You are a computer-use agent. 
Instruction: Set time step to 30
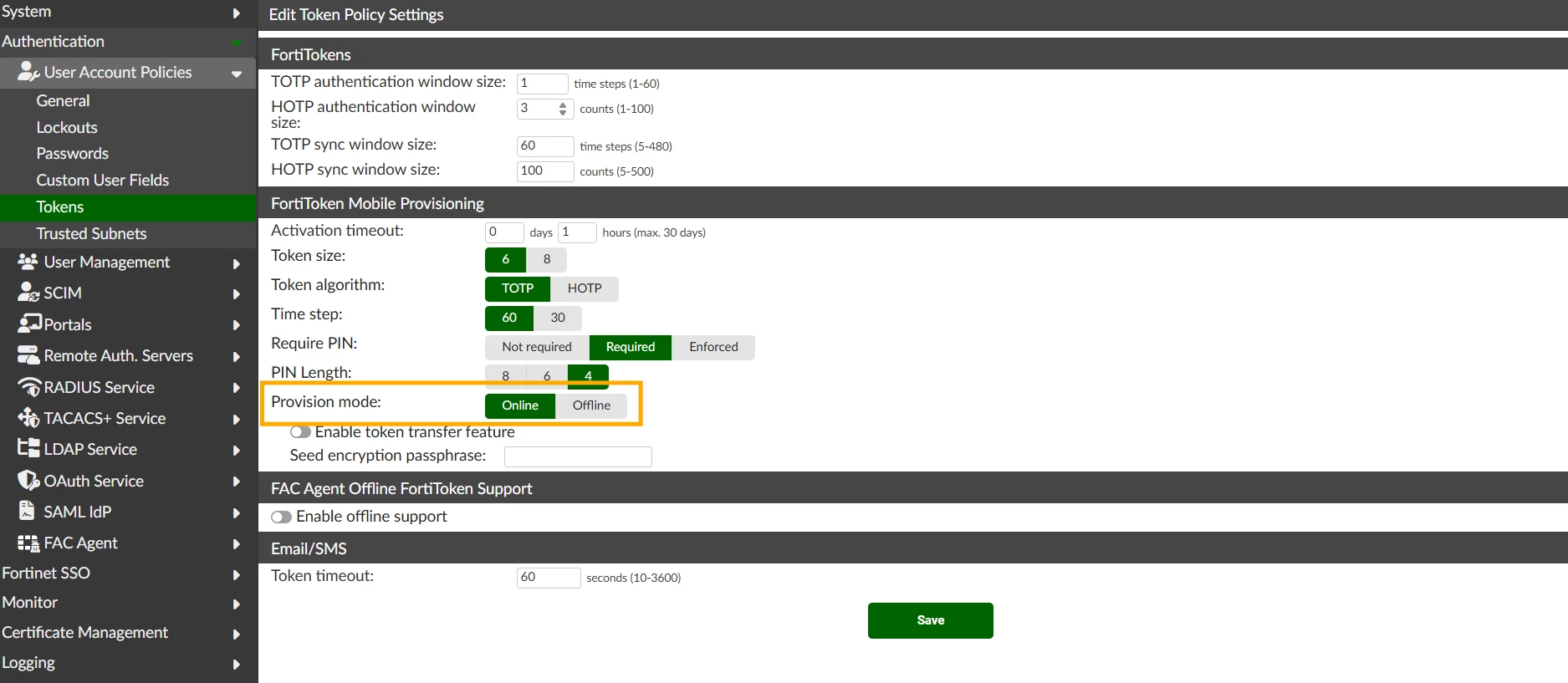click(x=558, y=318)
